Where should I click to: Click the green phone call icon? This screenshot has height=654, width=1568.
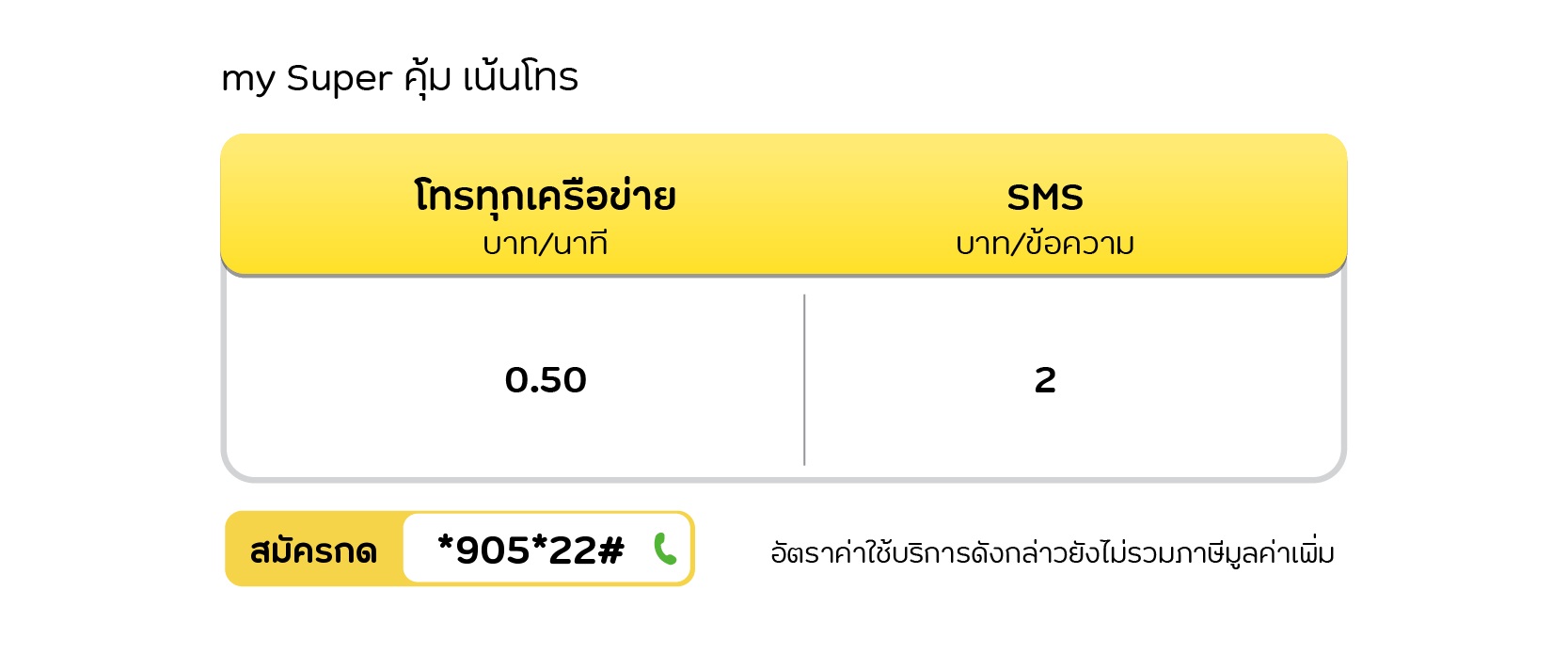(665, 550)
